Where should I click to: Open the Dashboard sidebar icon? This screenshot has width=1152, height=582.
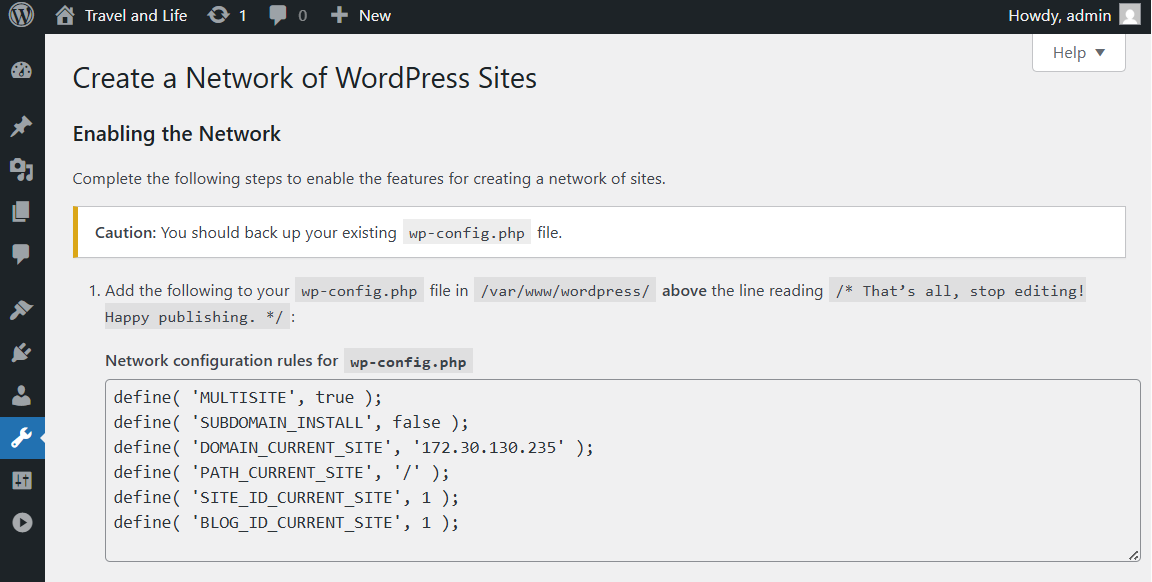(x=22, y=71)
